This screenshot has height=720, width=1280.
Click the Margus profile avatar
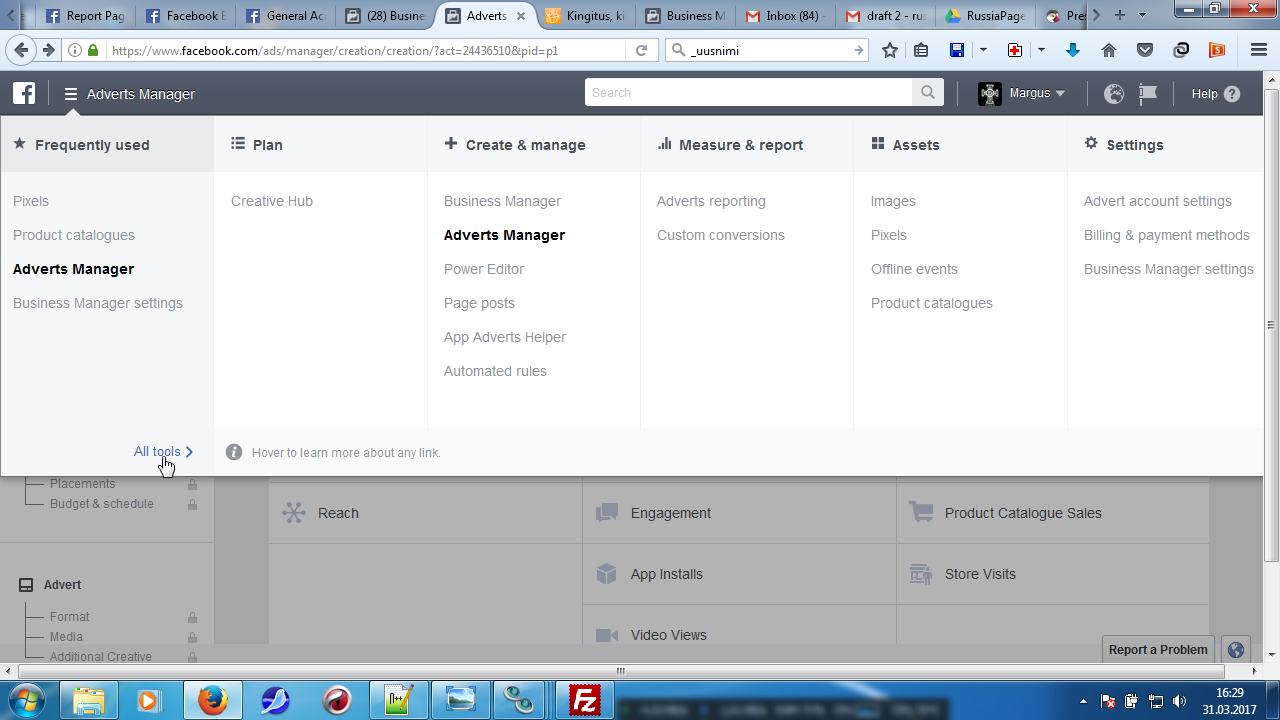coord(990,93)
